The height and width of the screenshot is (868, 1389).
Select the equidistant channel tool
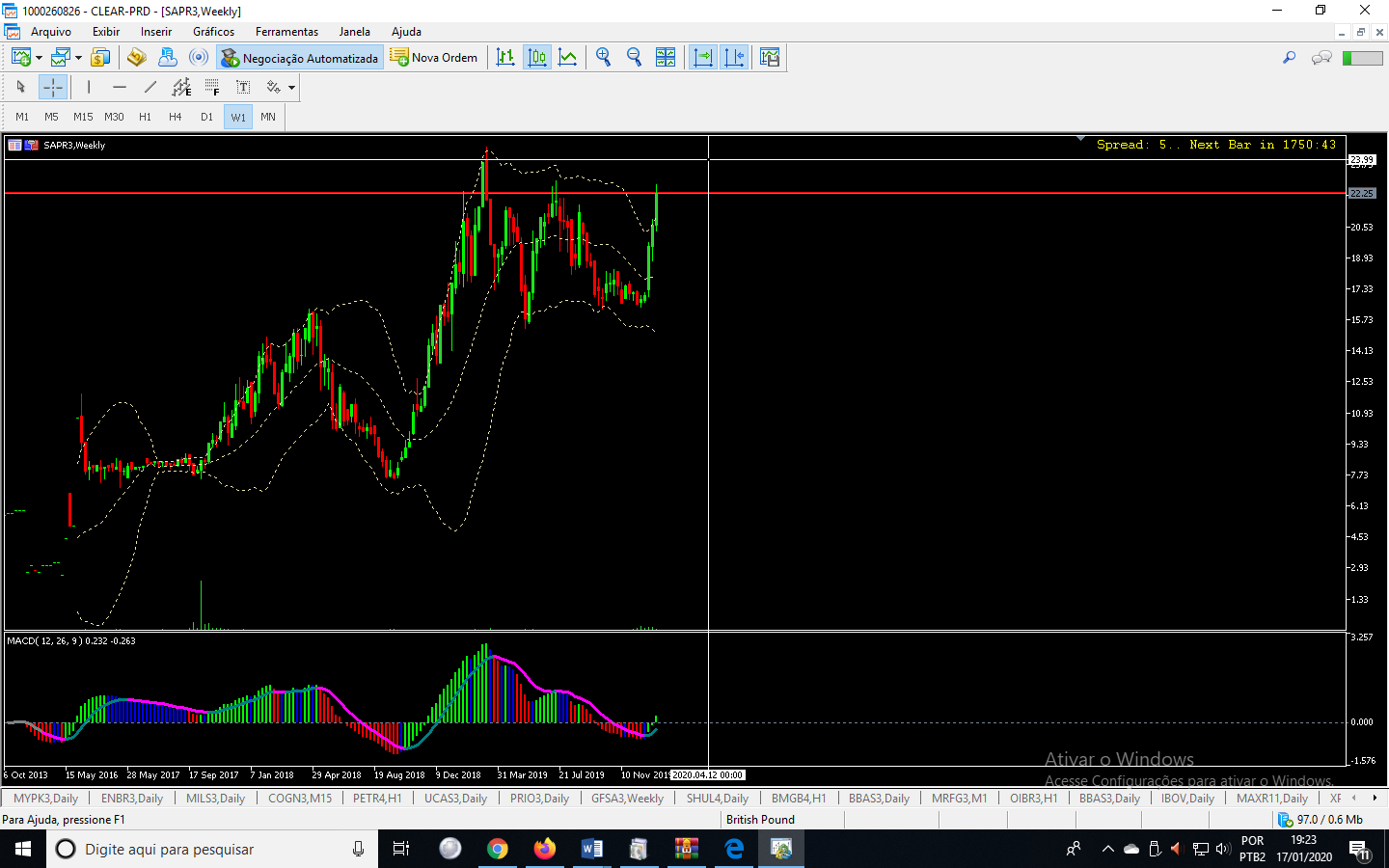click(x=181, y=87)
